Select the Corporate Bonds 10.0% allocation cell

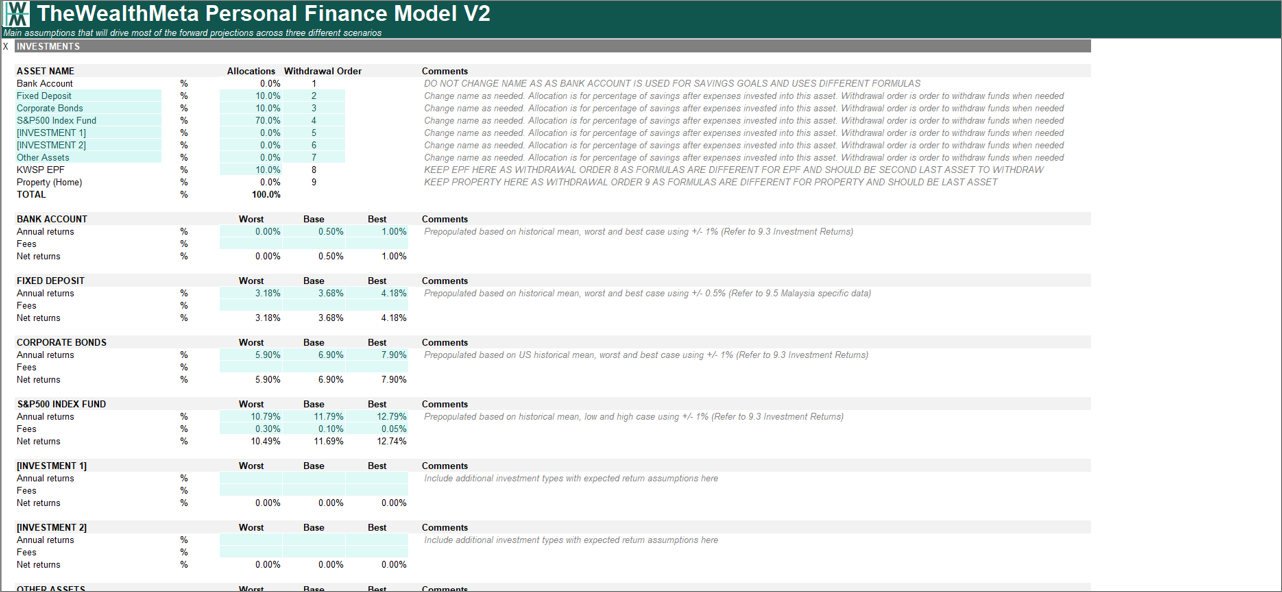point(251,108)
